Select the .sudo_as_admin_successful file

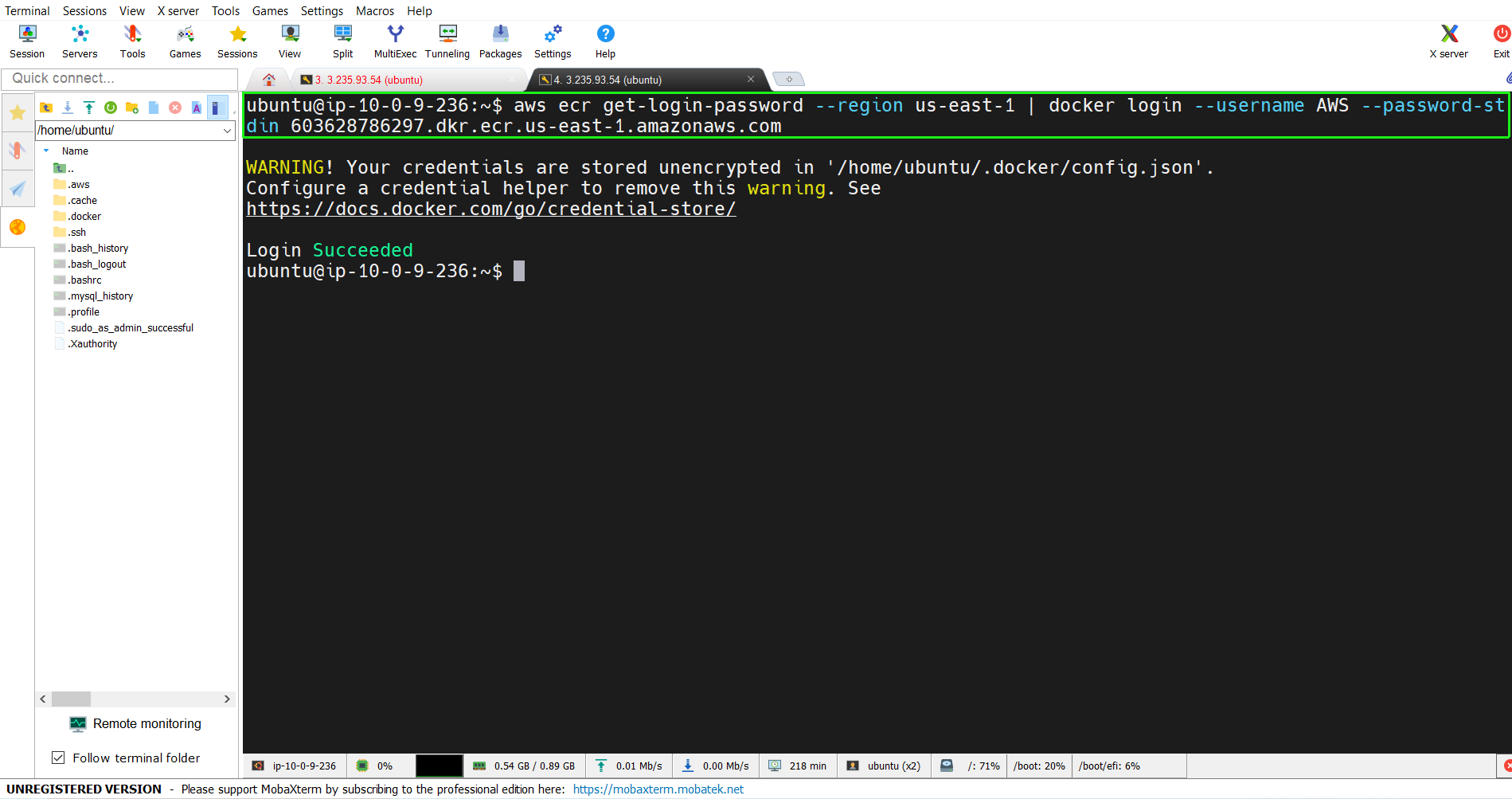123,327
